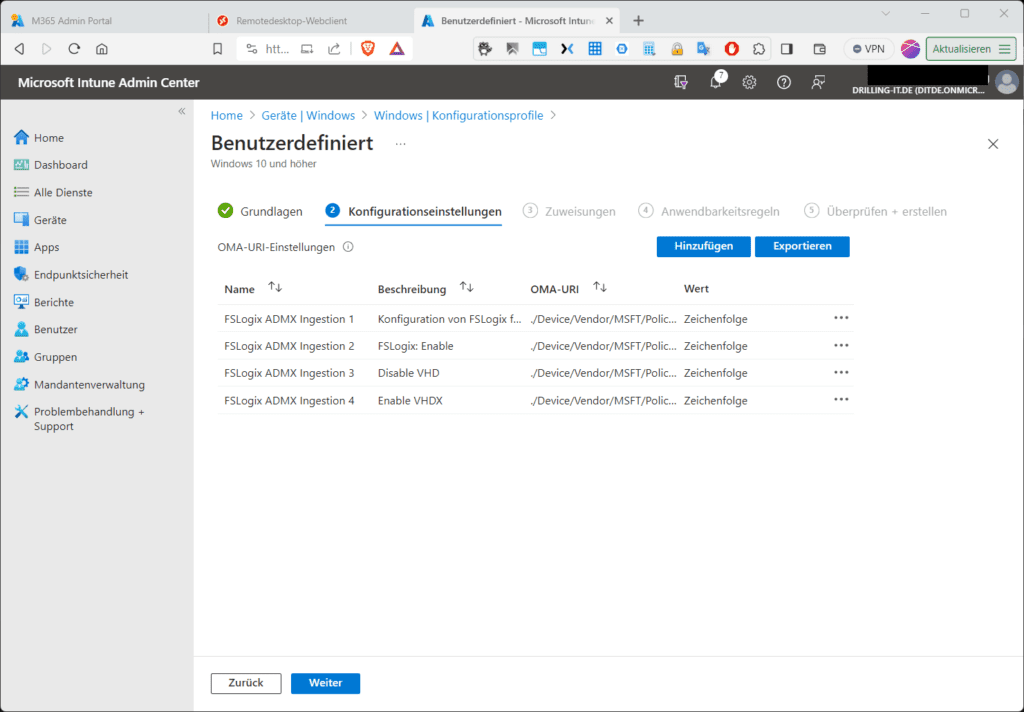Open Alle Dienste list
Screen dimensions: 1024x712
click(54, 193)
